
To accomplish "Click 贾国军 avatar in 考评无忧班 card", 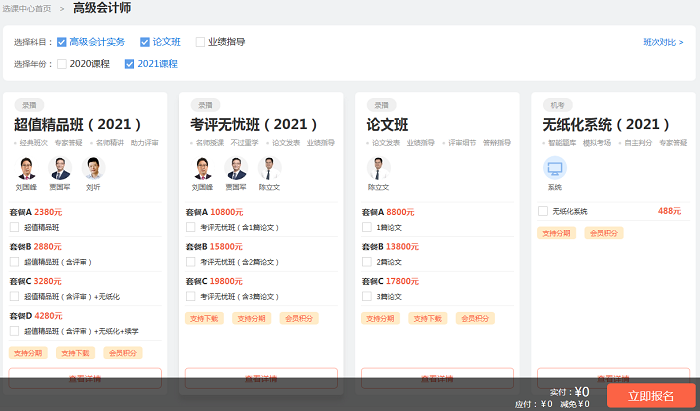I will point(236,168).
